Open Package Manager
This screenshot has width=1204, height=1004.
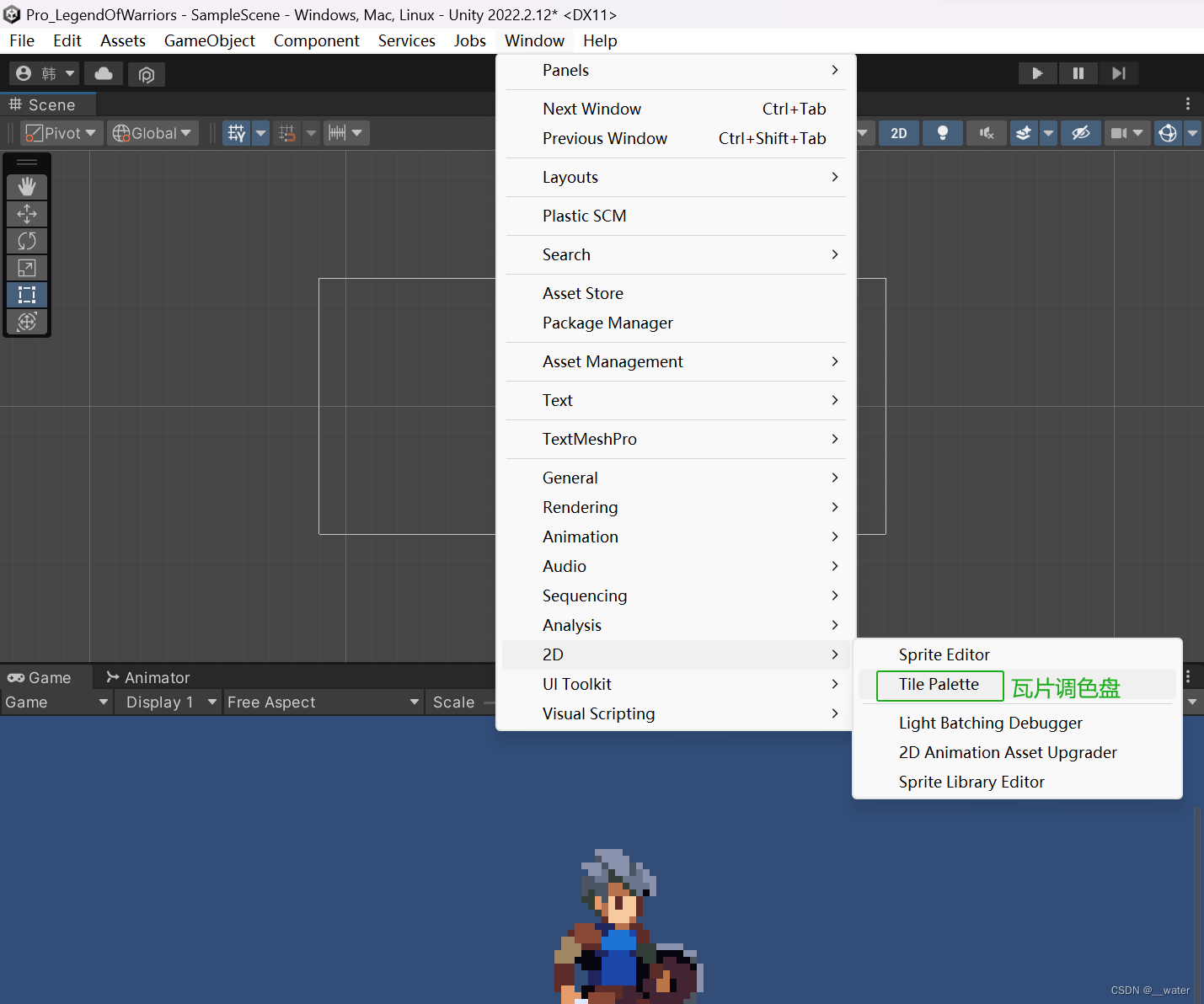coord(676,323)
